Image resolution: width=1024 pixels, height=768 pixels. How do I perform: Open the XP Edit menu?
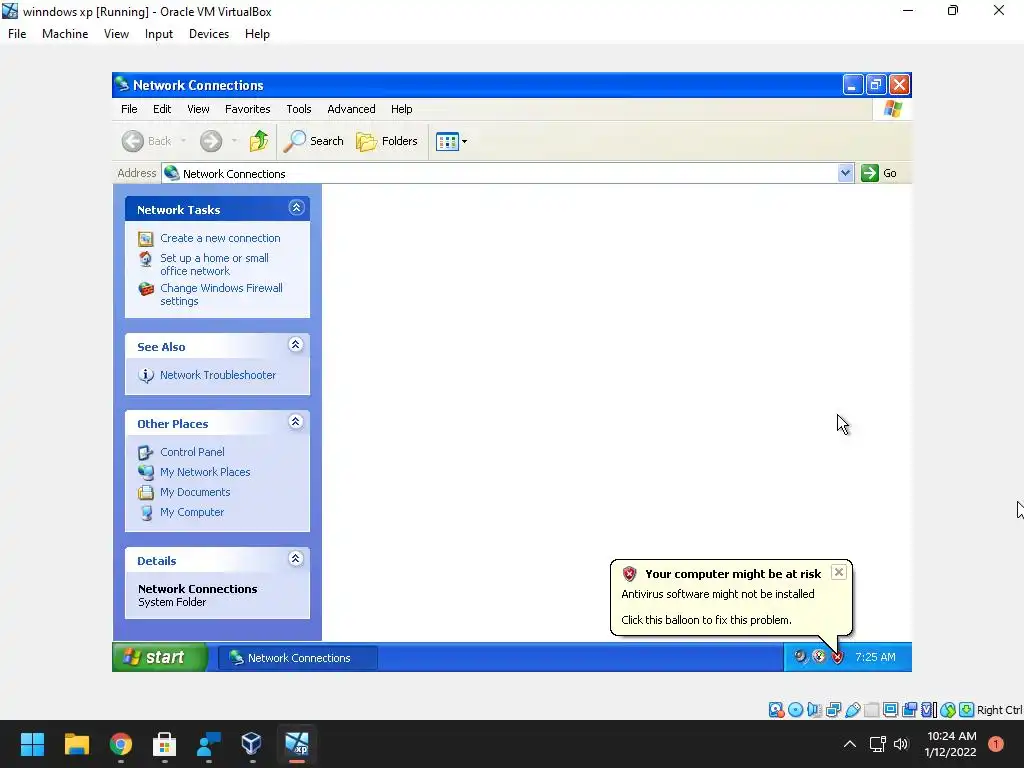point(162,109)
